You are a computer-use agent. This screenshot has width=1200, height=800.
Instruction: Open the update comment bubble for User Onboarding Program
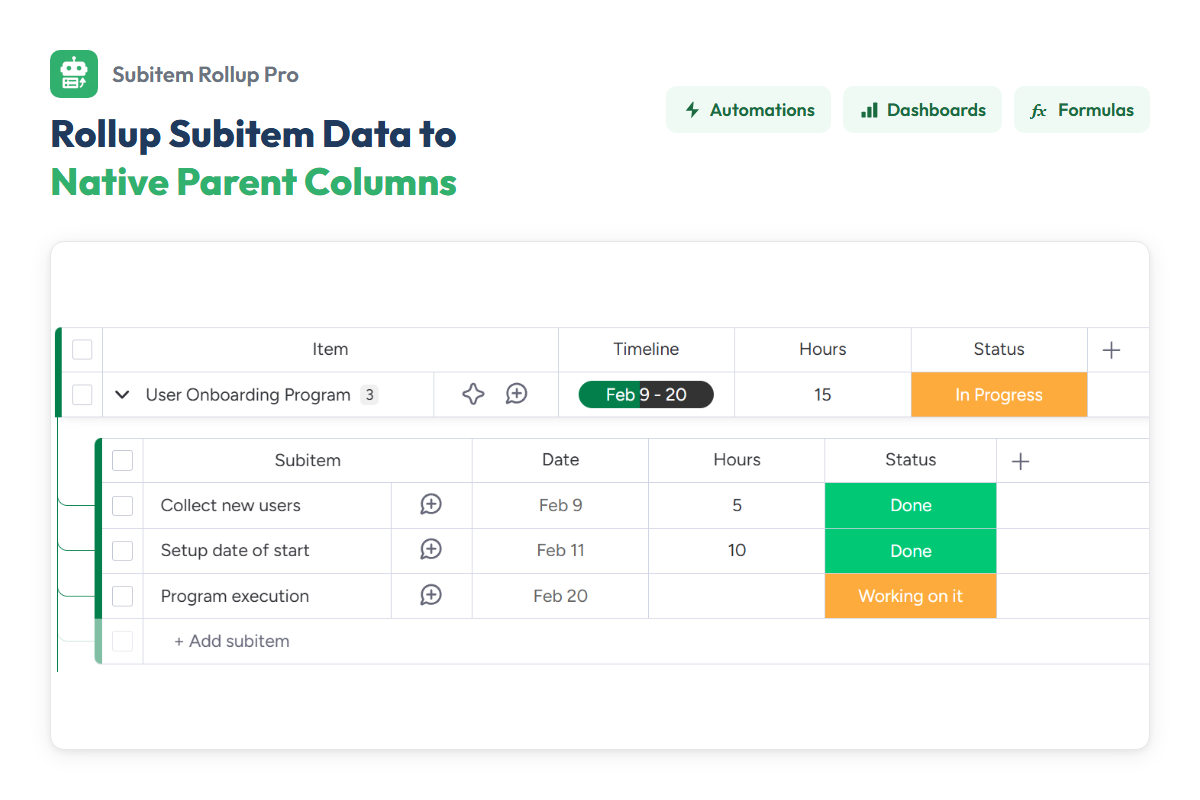[x=516, y=394]
